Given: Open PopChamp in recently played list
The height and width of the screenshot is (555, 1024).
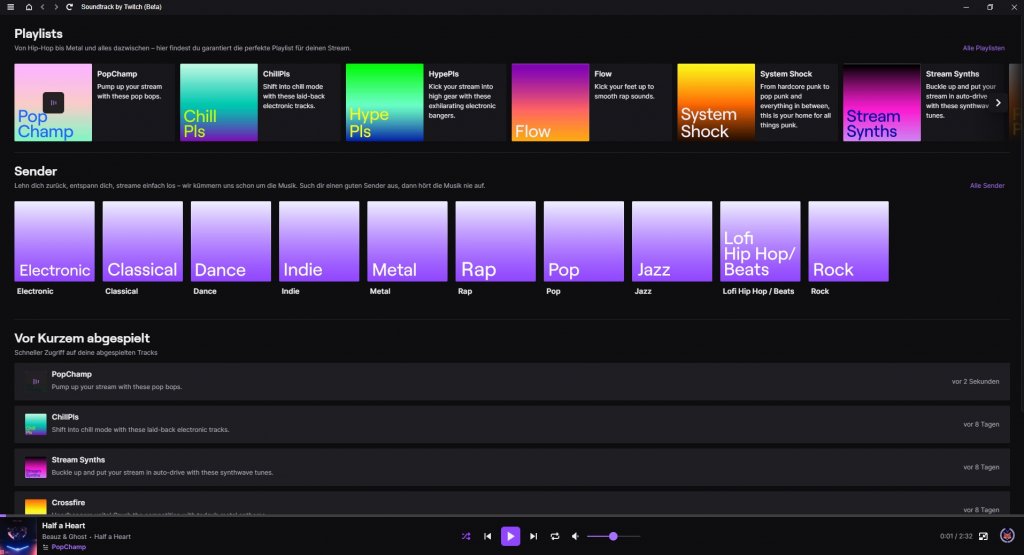Looking at the screenshot, I should pos(512,381).
